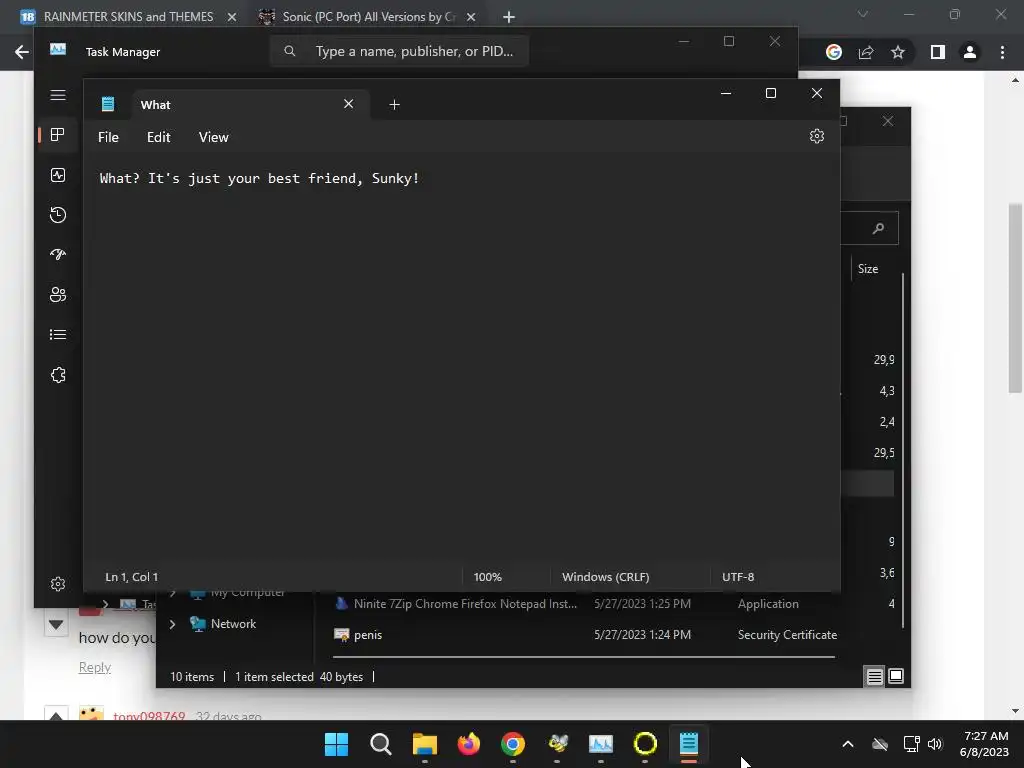
Task: Open the Windows Start menu
Action: (336, 744)
